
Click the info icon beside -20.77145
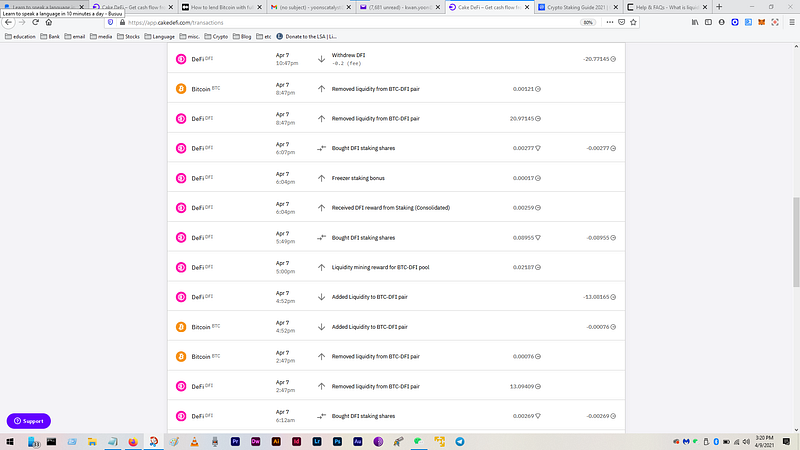pos(613,59)
